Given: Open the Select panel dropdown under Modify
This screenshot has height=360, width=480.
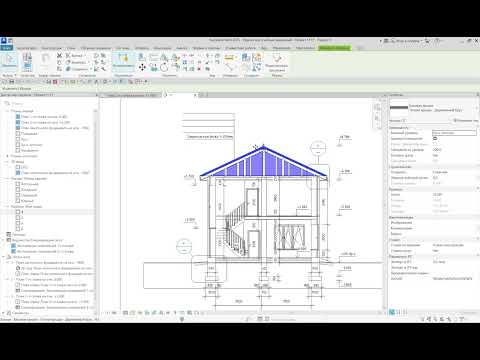Looking at the screenshot, I should coord(9,76).
